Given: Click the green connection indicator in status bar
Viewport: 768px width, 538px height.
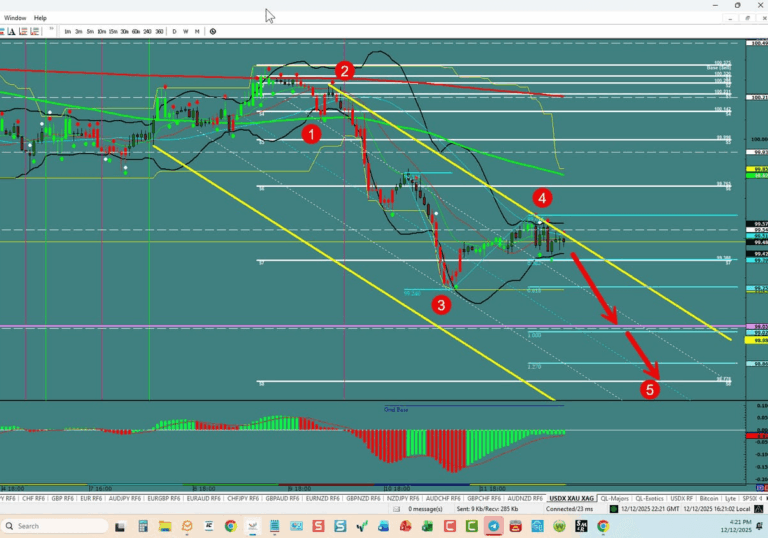Looking at the screenshot, I should (x=613, y=509).
